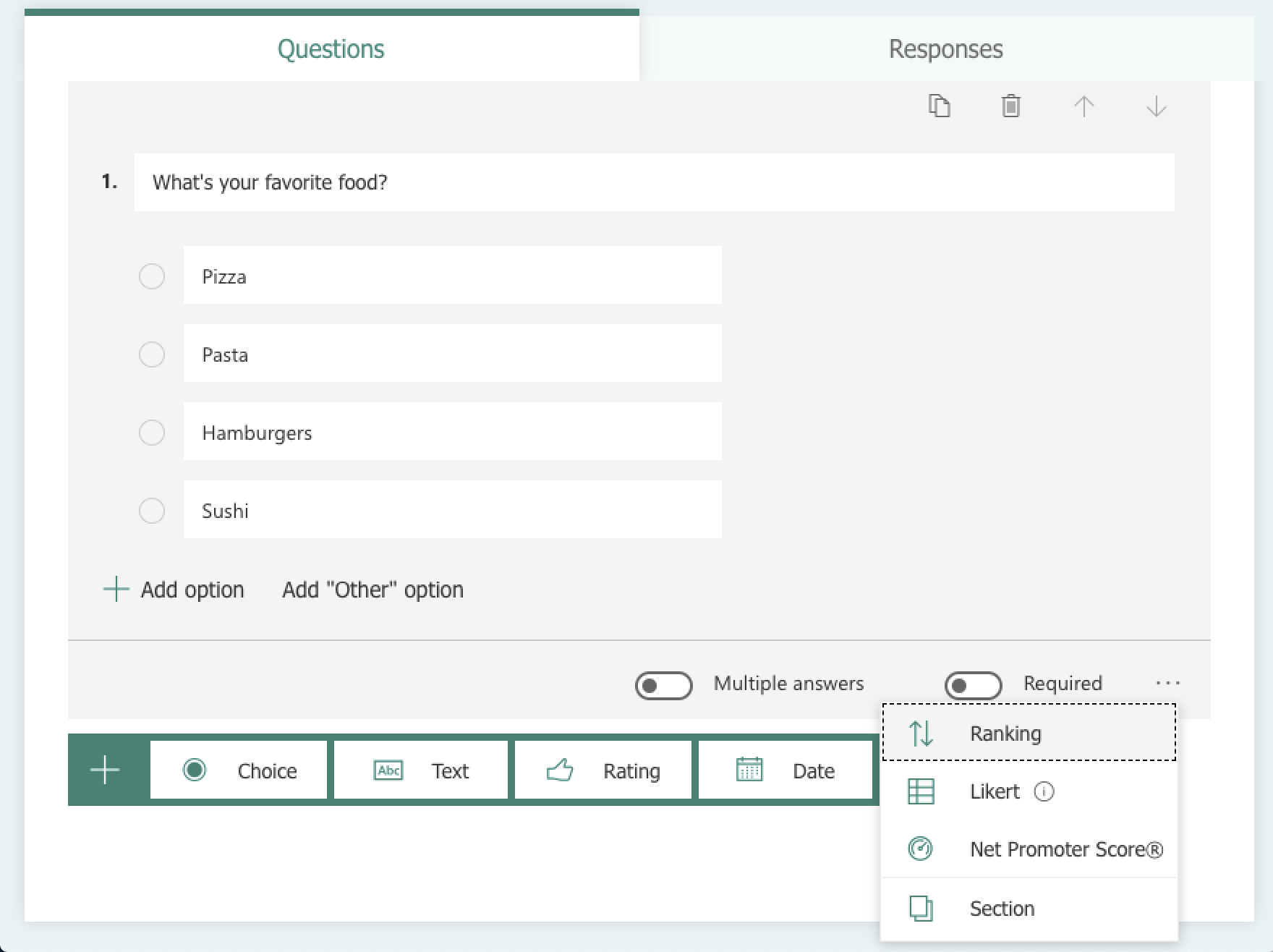Choose Ranking from the question type menu
The height and width of the screenshot is (952, 1273).
tap(1029, 733)
